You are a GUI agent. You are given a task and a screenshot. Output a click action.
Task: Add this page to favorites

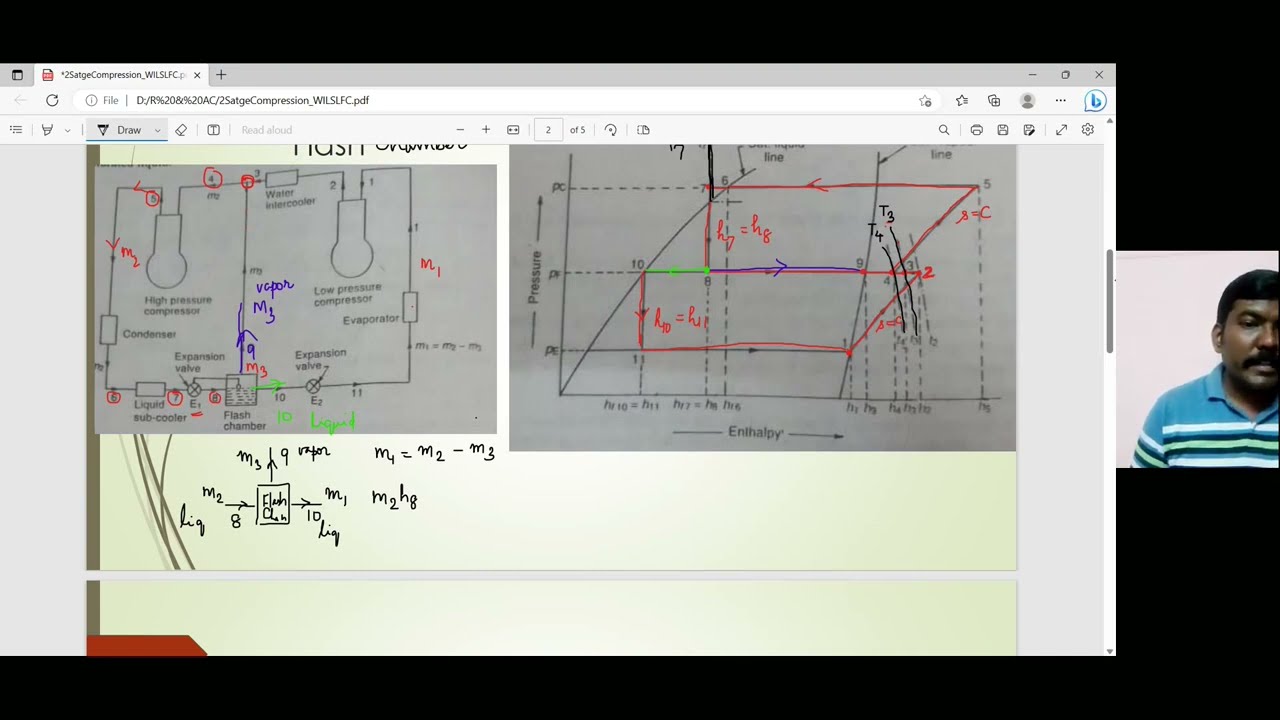coord(925,100)
